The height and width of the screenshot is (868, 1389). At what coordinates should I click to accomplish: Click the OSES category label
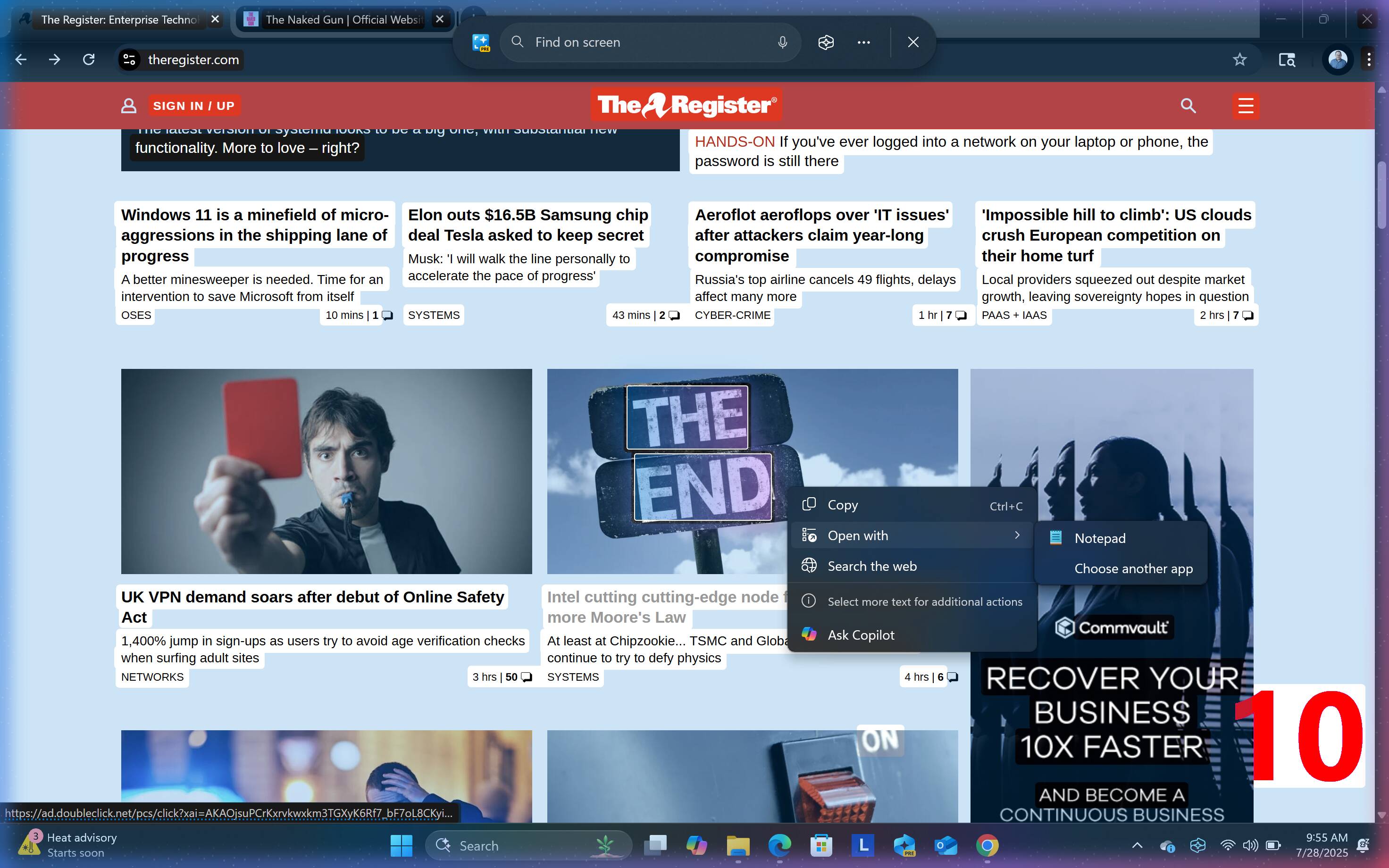136,315
